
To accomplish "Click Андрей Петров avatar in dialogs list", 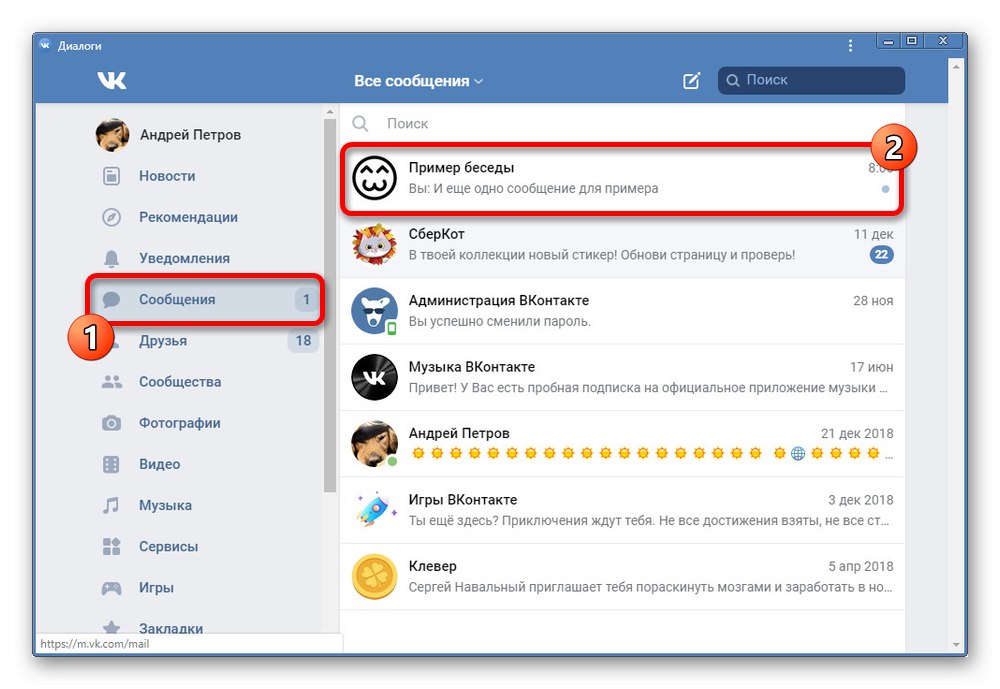I will coord(374,443).
